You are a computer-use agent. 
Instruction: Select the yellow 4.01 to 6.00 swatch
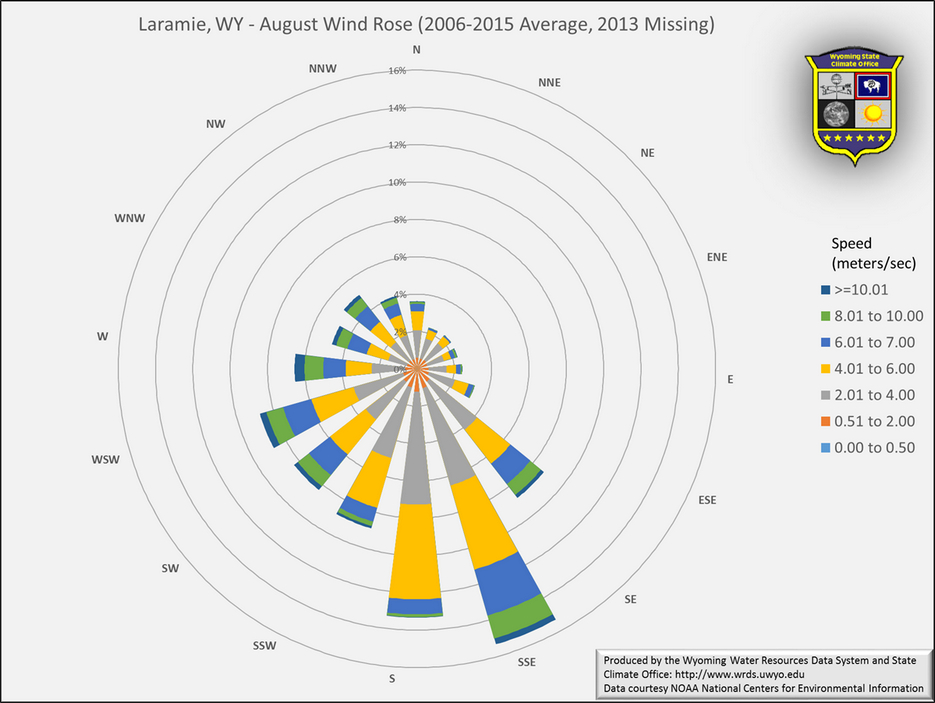pyautogui.click(x=825, y=368)
